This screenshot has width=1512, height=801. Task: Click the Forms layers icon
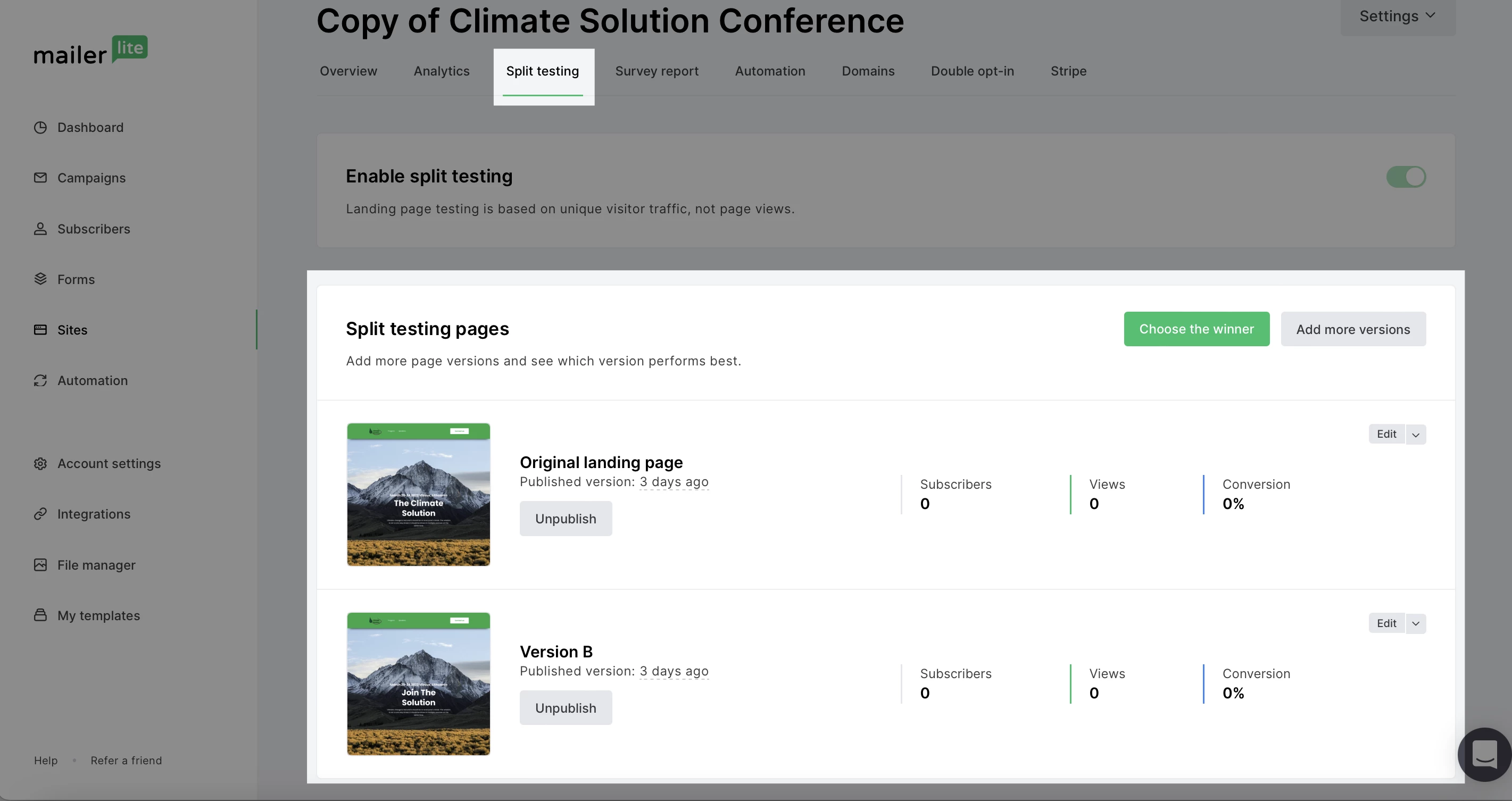point(40,279)
